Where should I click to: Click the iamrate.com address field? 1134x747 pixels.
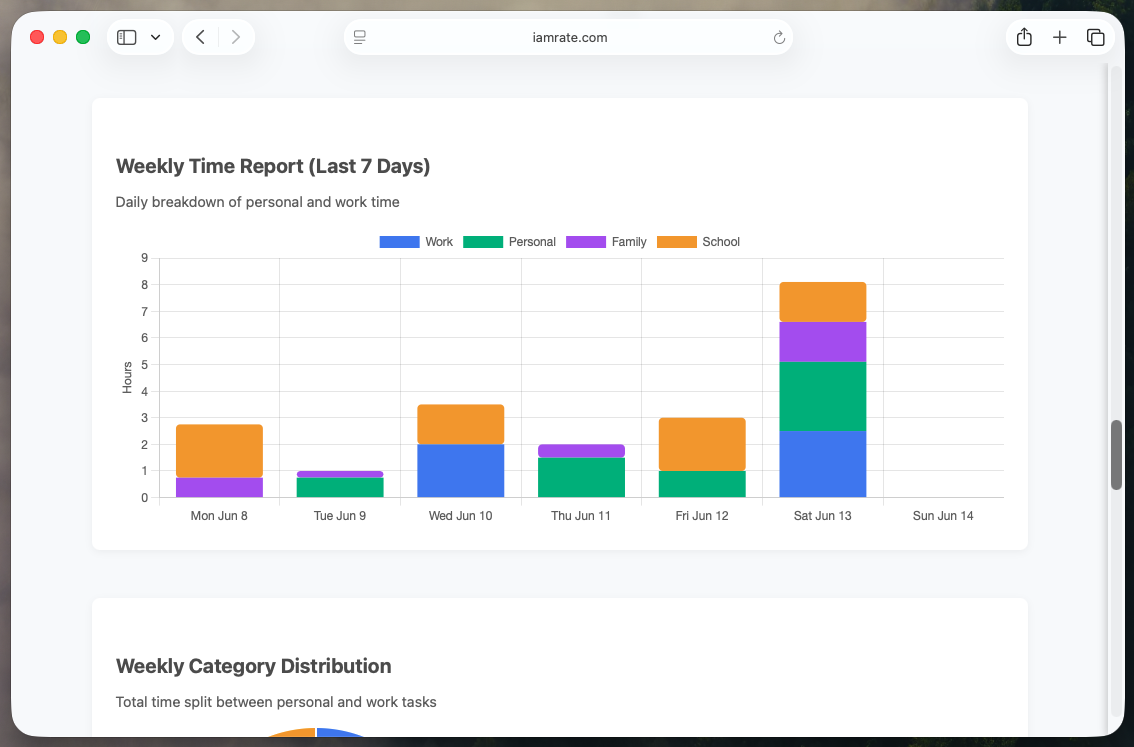point(569,38)
